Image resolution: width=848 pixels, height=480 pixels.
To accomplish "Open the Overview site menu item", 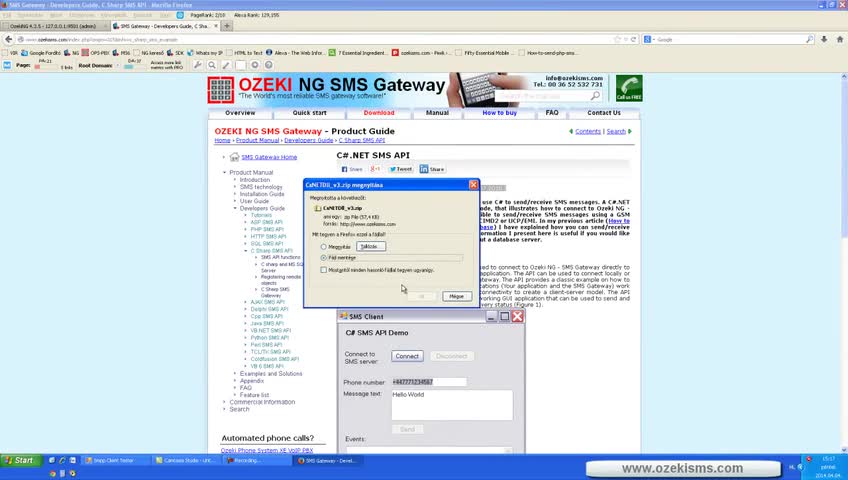I will coord(240,113).
